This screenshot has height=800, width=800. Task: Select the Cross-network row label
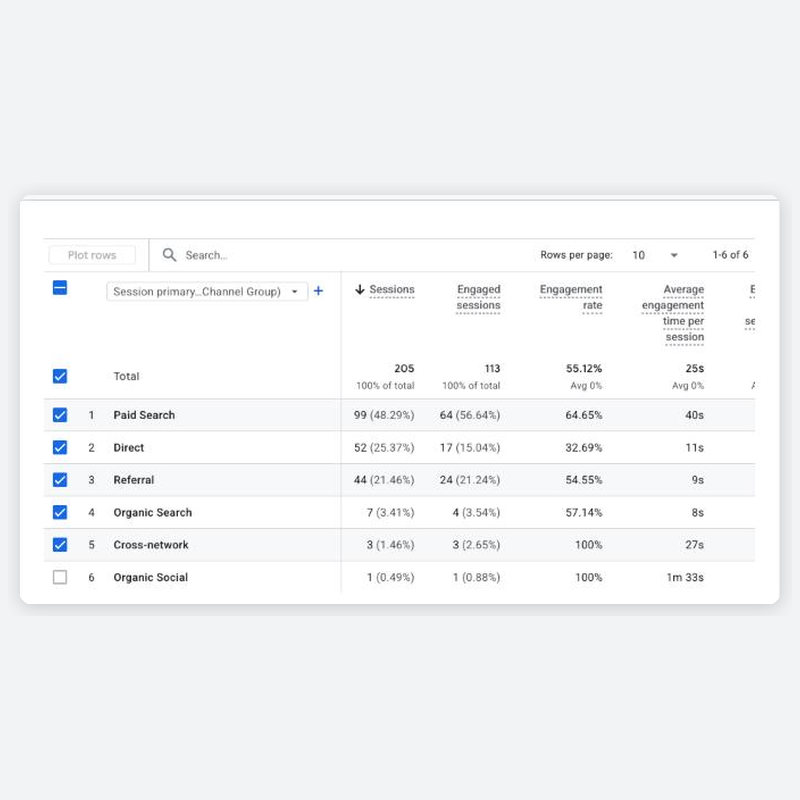point(151,545)
